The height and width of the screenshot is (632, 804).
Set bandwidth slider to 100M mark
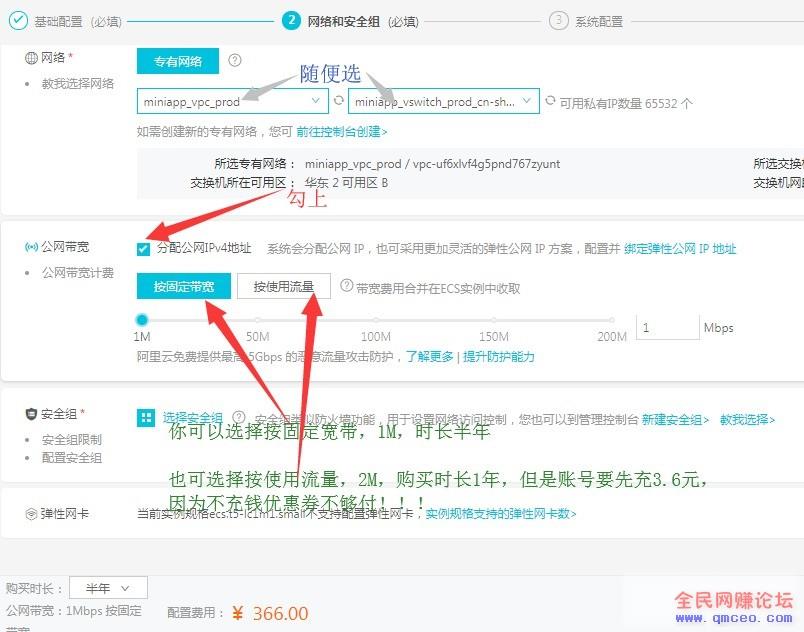tap(376, 320)
